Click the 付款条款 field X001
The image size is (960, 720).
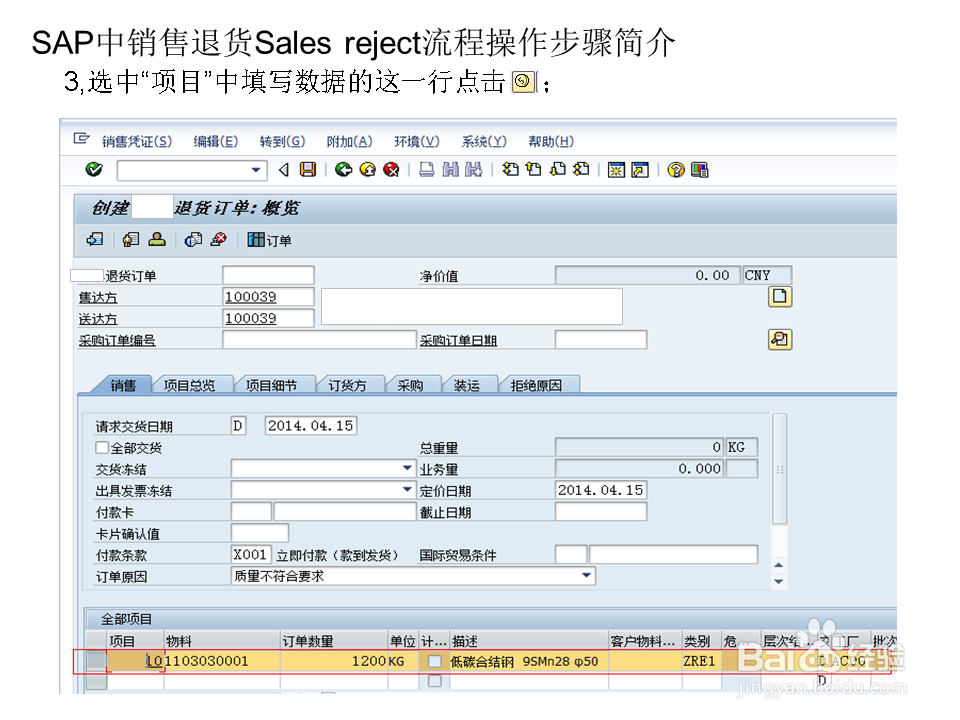click(x=251, y=555)
